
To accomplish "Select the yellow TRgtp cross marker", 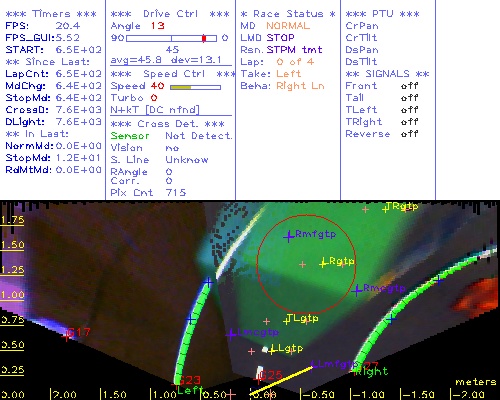I will click(386, 209).
